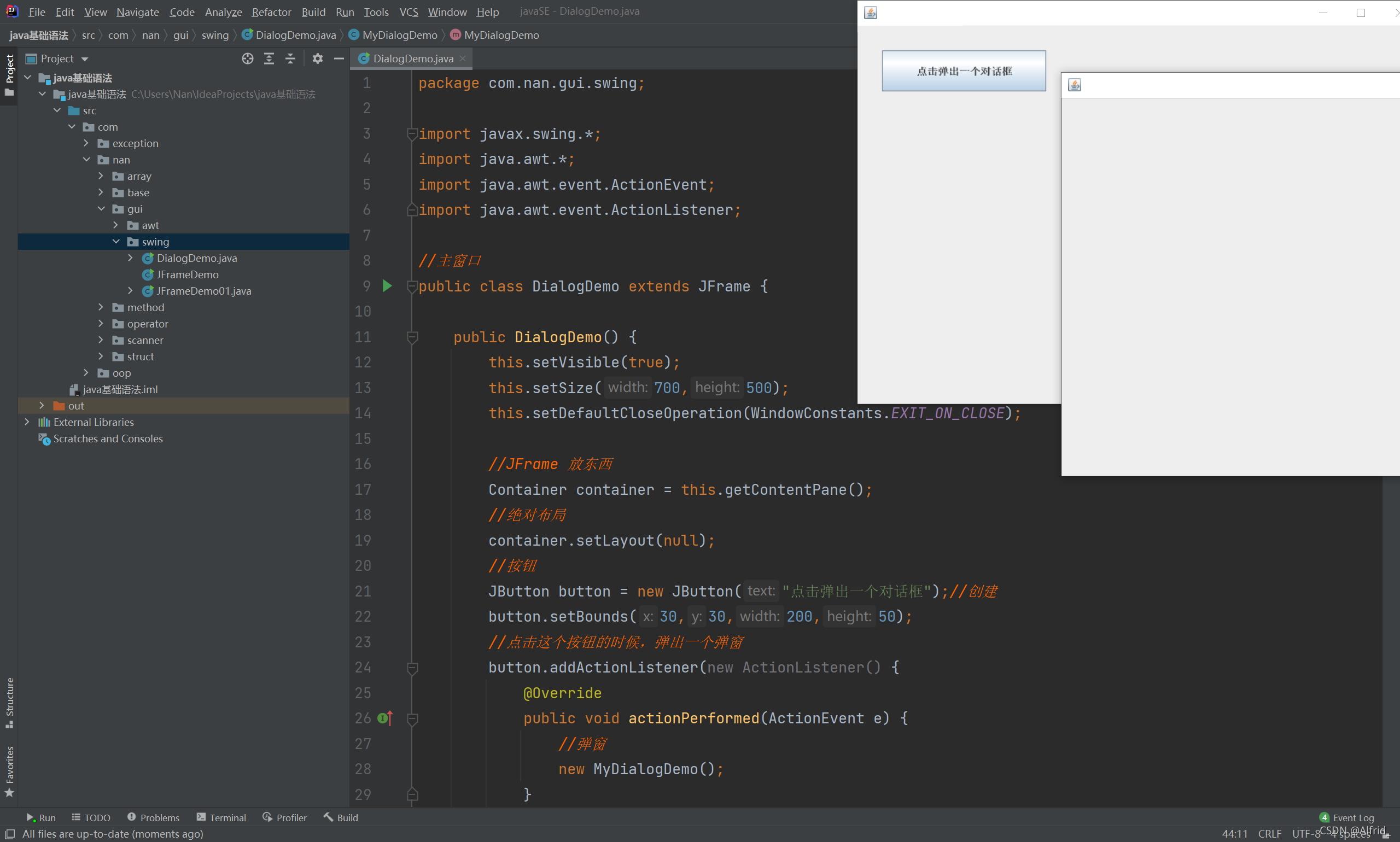Select JFrameDemo in project tree
1400x842 pixels.
(187, 274)
